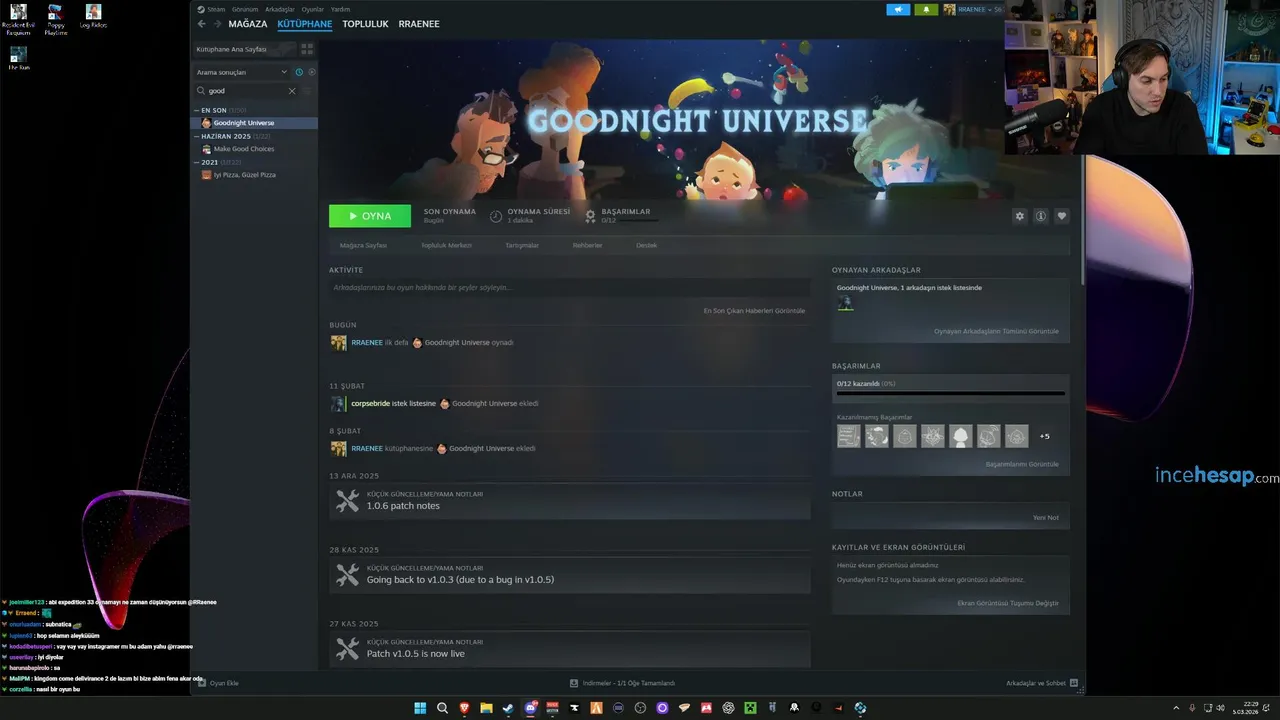Click the friend avatar in wishlist section
The height and width of the screenshot is (720, 1280).
coord(845,303)
